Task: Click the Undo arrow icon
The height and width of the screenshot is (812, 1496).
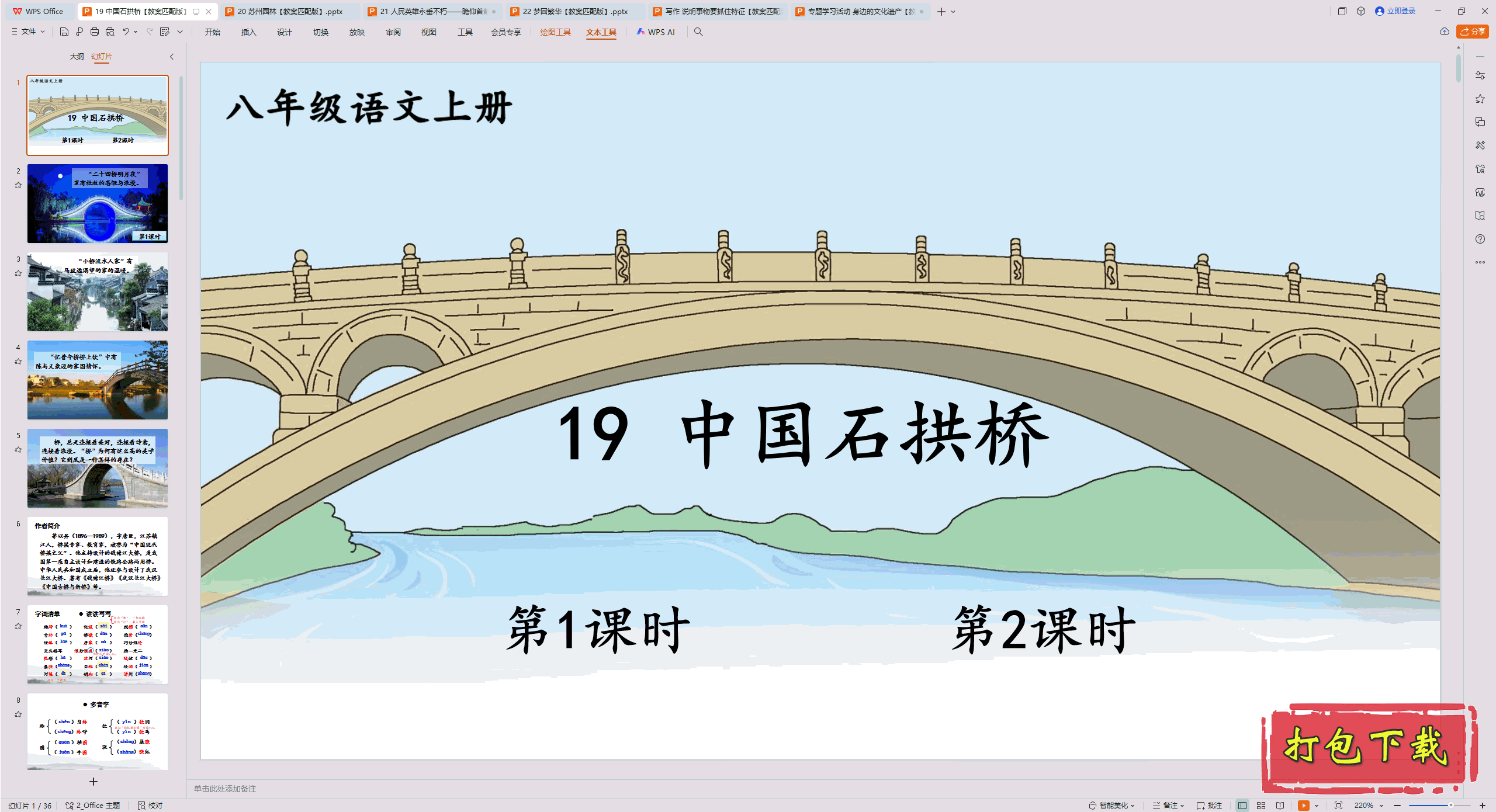Action: tap(126, 32)
